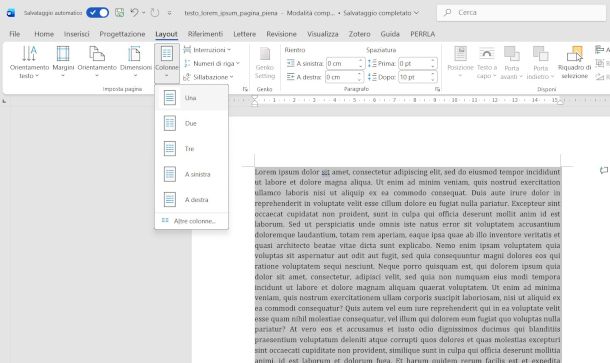Switch to the Home tab
This screenshot has width=610, height=363.
coord(44,34)
